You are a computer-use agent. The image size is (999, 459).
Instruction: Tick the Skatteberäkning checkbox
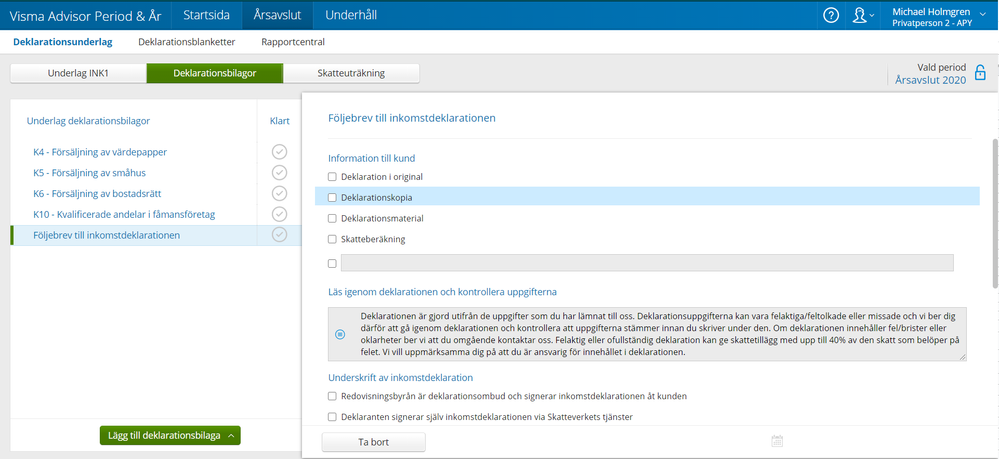(333, 240)
